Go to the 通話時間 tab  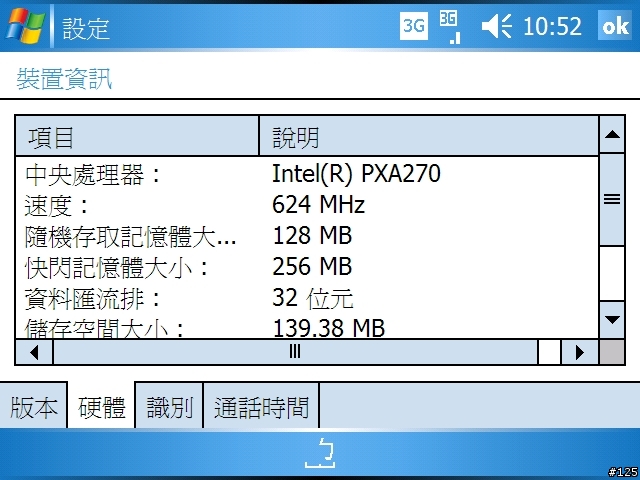261,407
